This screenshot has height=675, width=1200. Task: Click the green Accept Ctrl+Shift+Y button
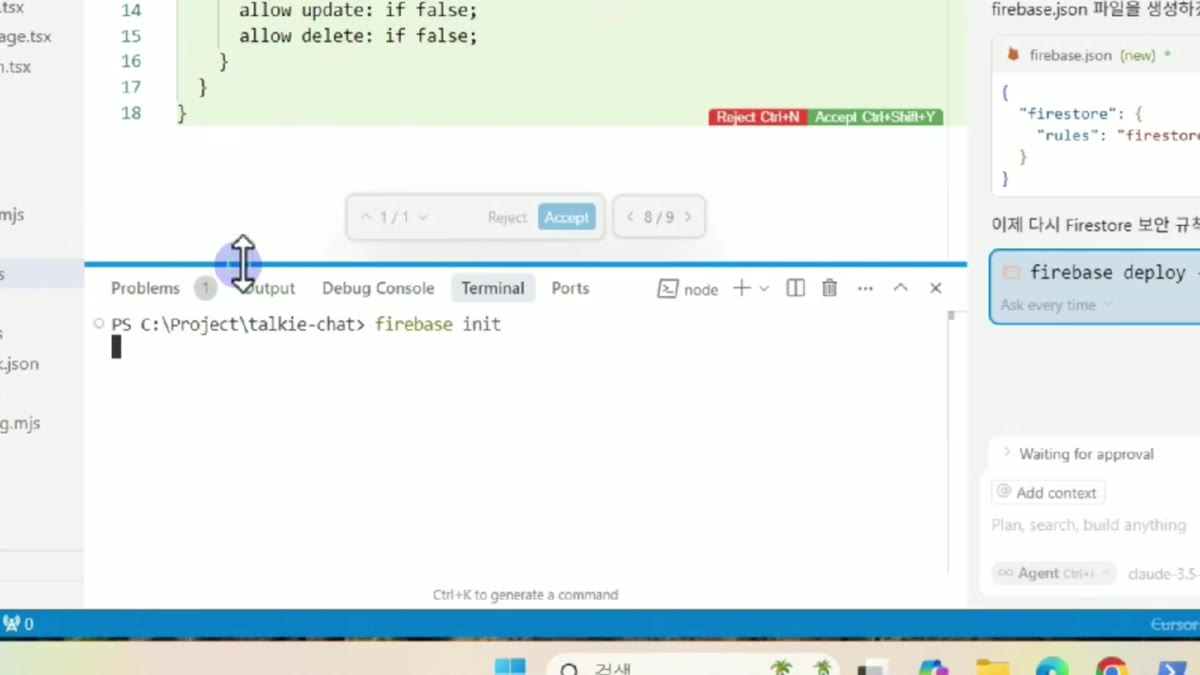[x=875, y=117]
